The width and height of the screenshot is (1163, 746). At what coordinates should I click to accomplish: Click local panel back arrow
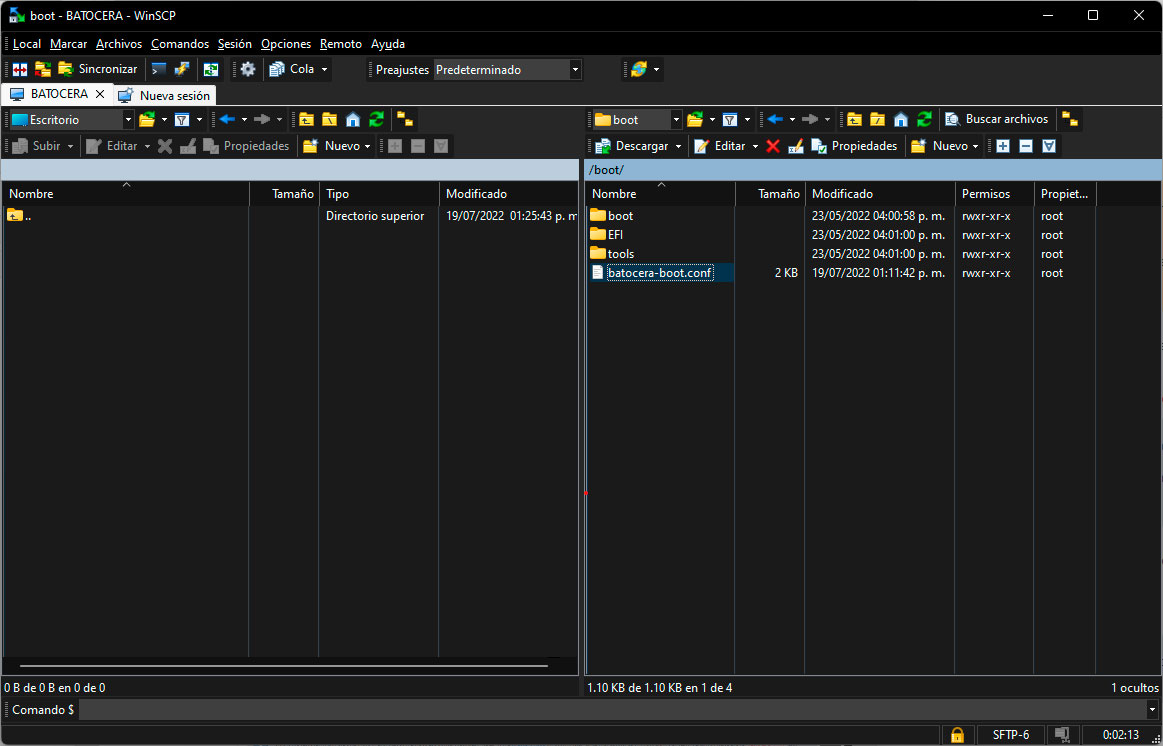pos(228,119)
